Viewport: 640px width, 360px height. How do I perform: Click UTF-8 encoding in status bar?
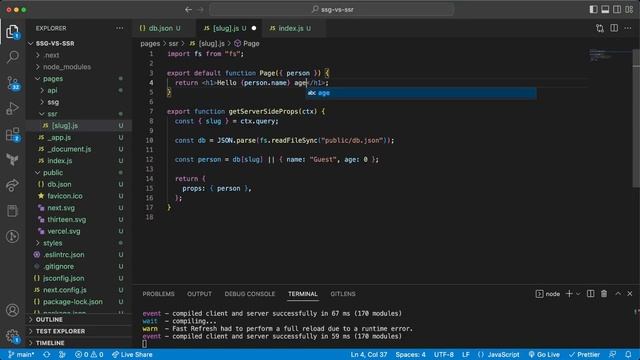point(444,354)
